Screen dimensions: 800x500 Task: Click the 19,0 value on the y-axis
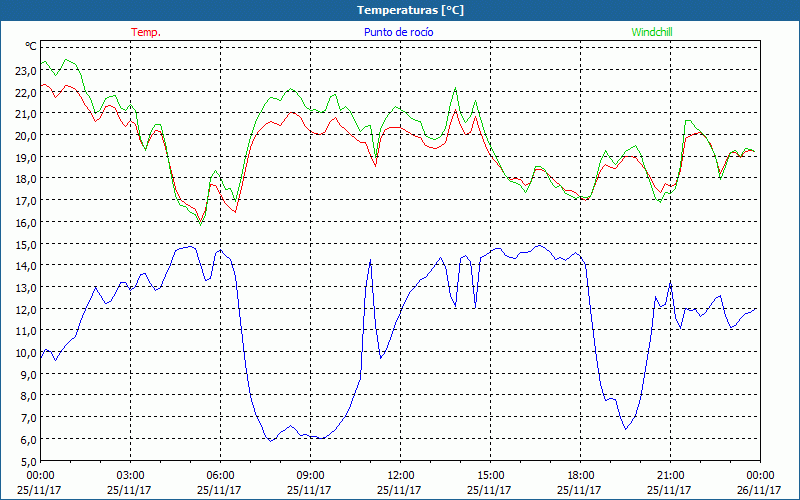point(26,158)
